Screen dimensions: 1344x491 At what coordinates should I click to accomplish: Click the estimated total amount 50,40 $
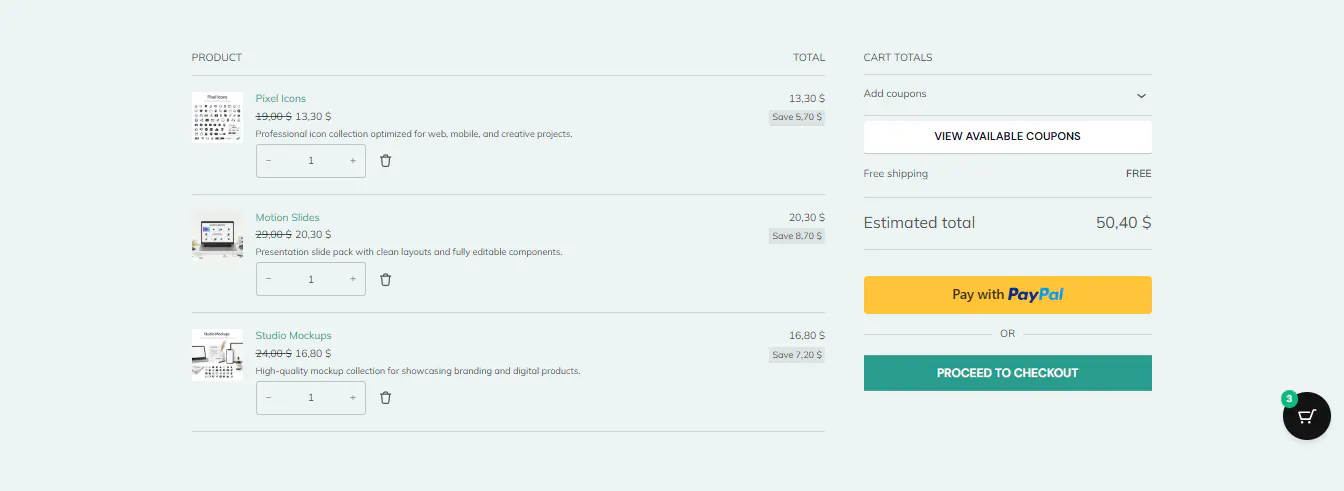1124,223
